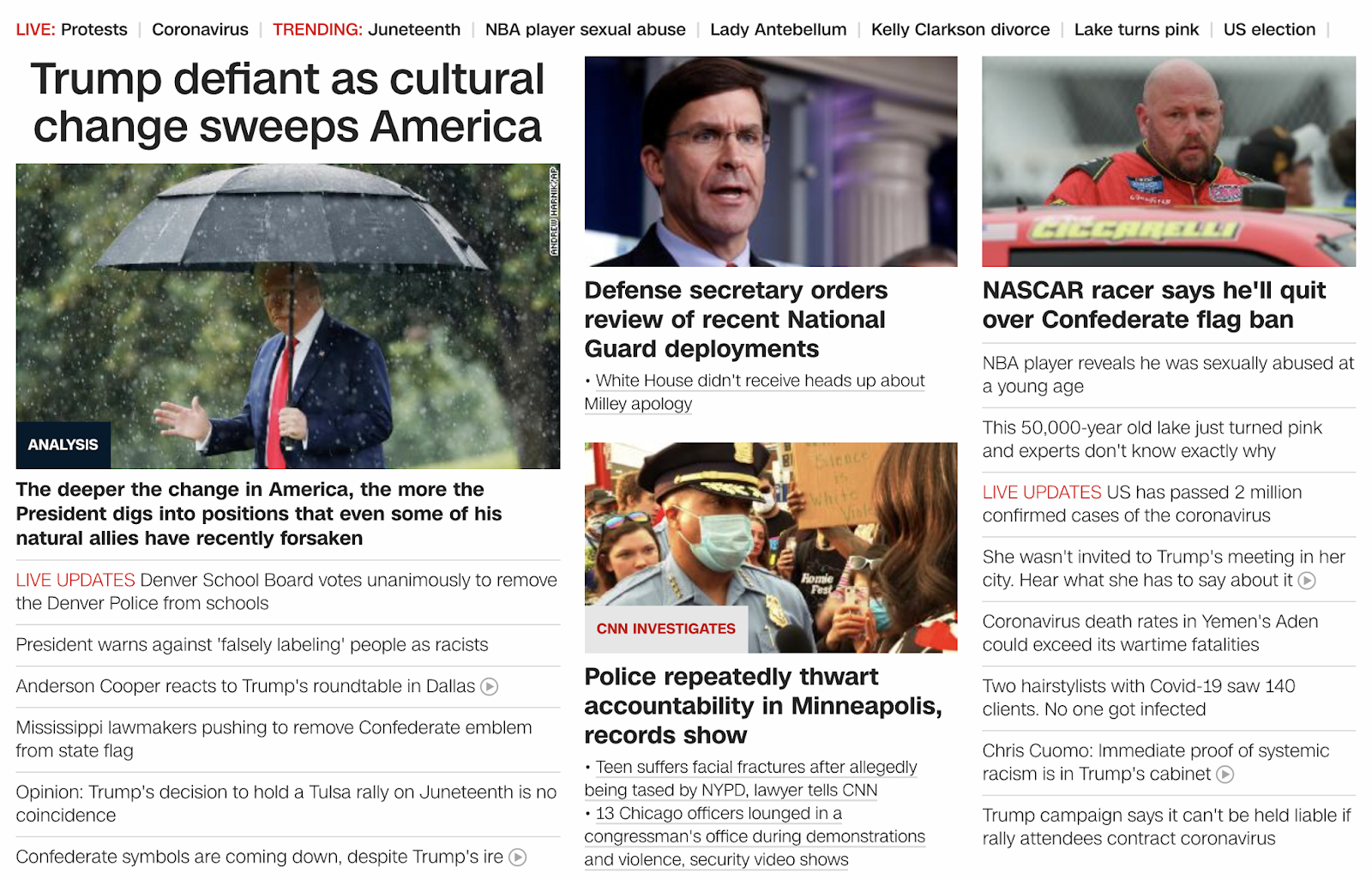Choose Lady Antebellum in trending bar
The width and height of the screenshot is (1372, 880).
779,29
